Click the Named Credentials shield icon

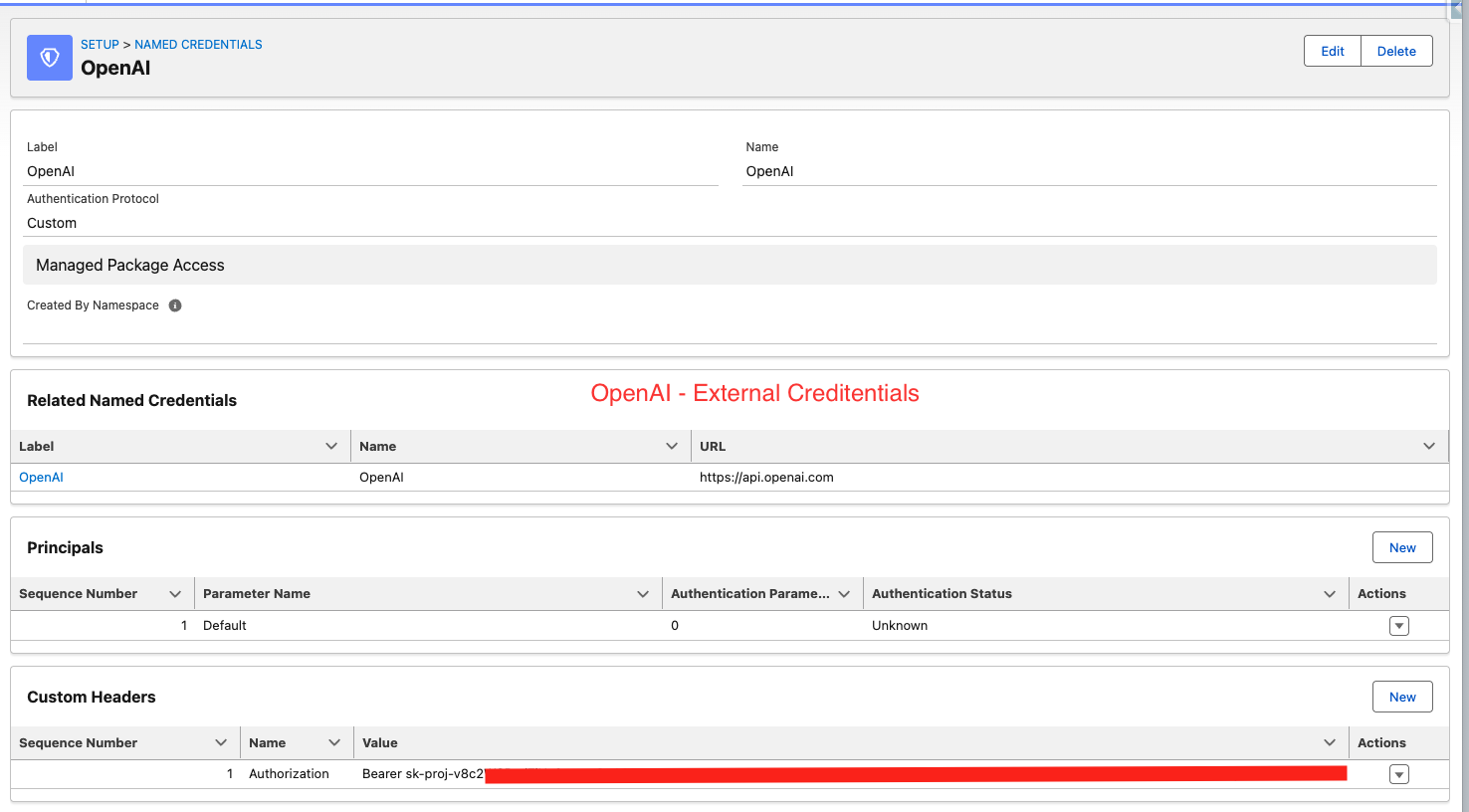(50, 58)
